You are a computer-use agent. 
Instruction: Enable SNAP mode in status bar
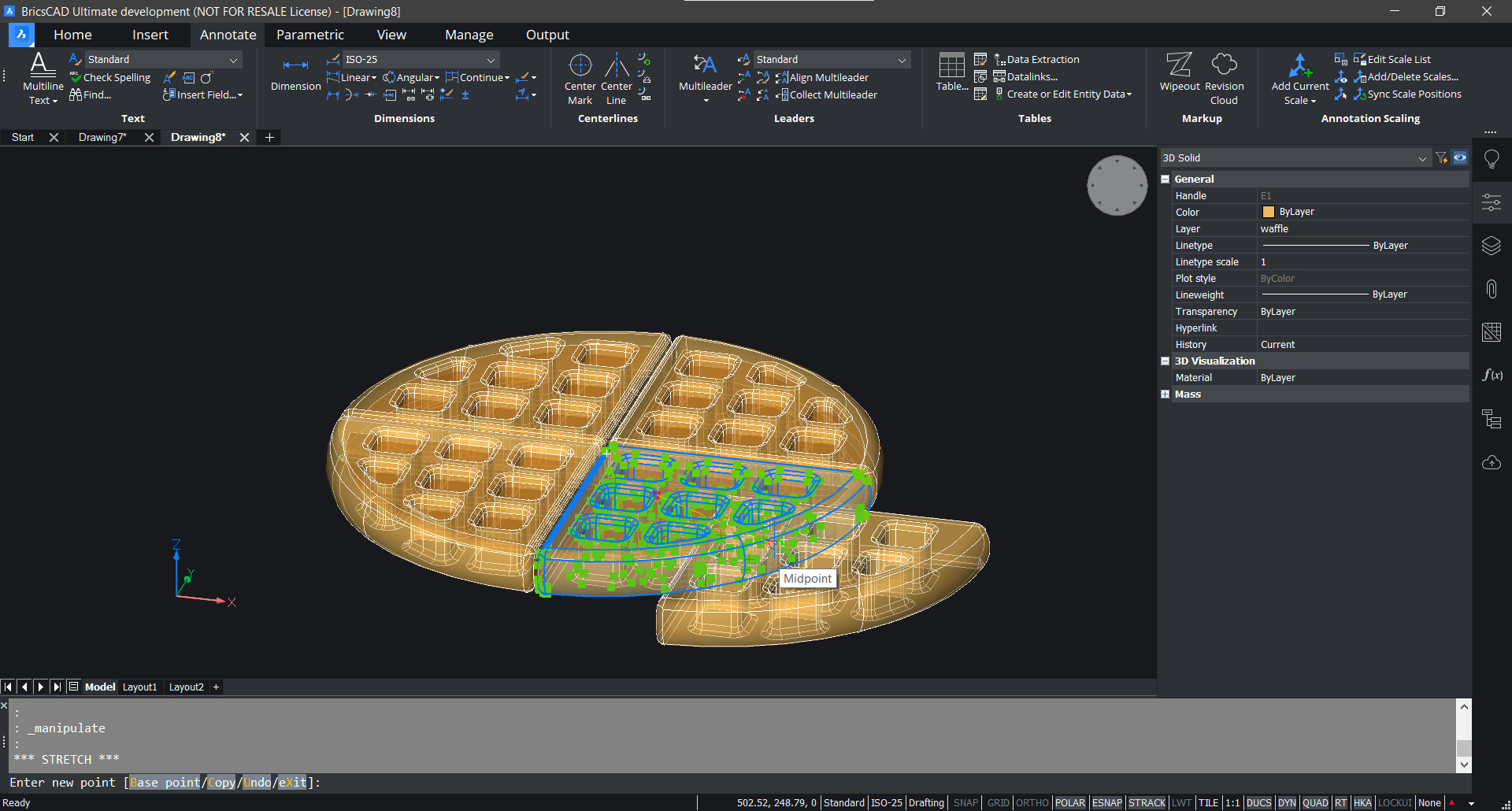pyautogui.click(x=965, y=802)
